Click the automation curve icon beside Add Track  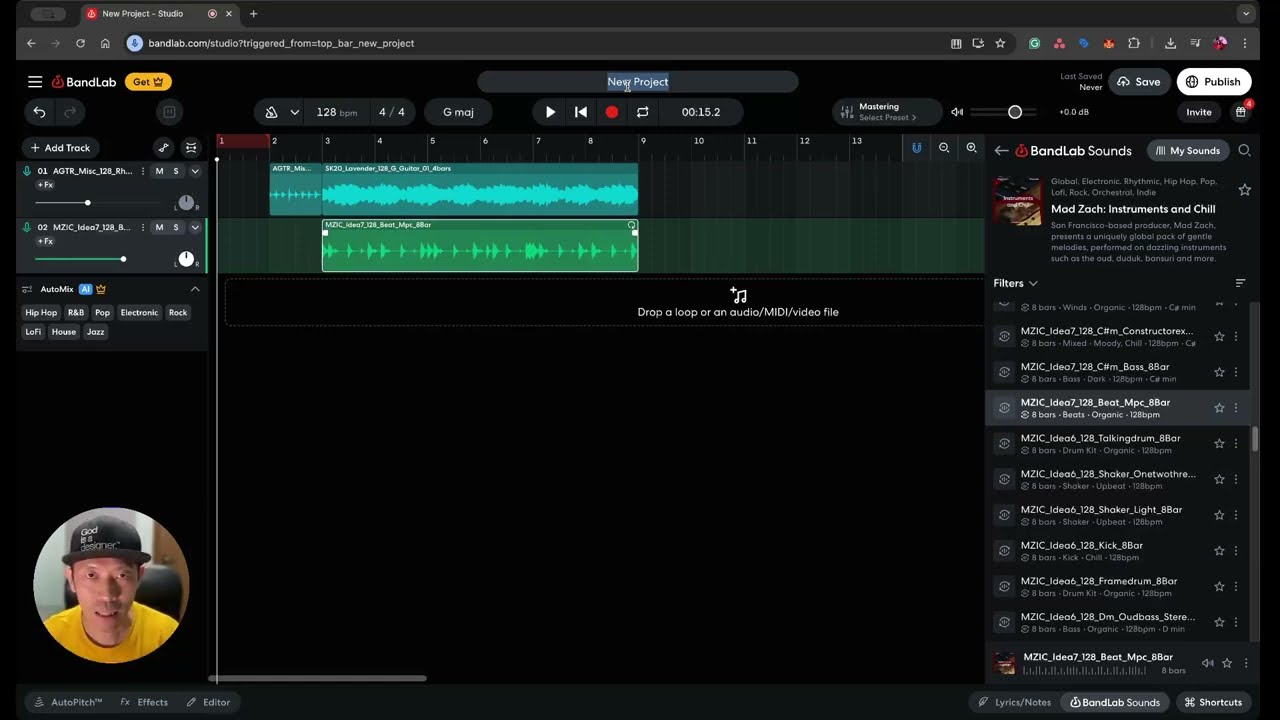click(163, 148)
